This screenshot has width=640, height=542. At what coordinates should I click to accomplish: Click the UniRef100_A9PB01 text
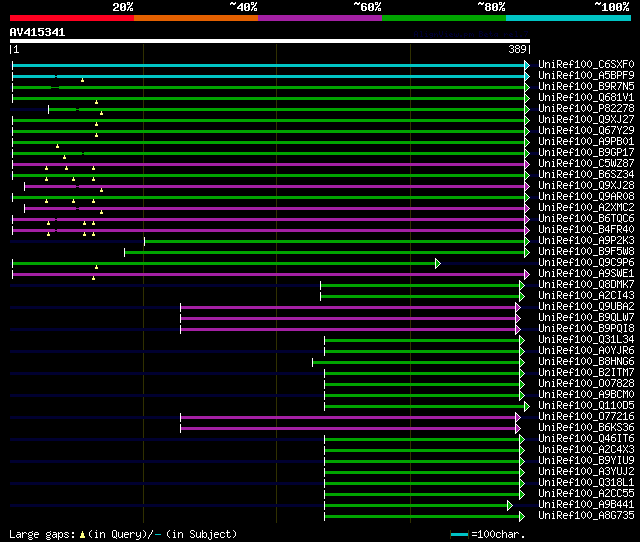point(586,142)
